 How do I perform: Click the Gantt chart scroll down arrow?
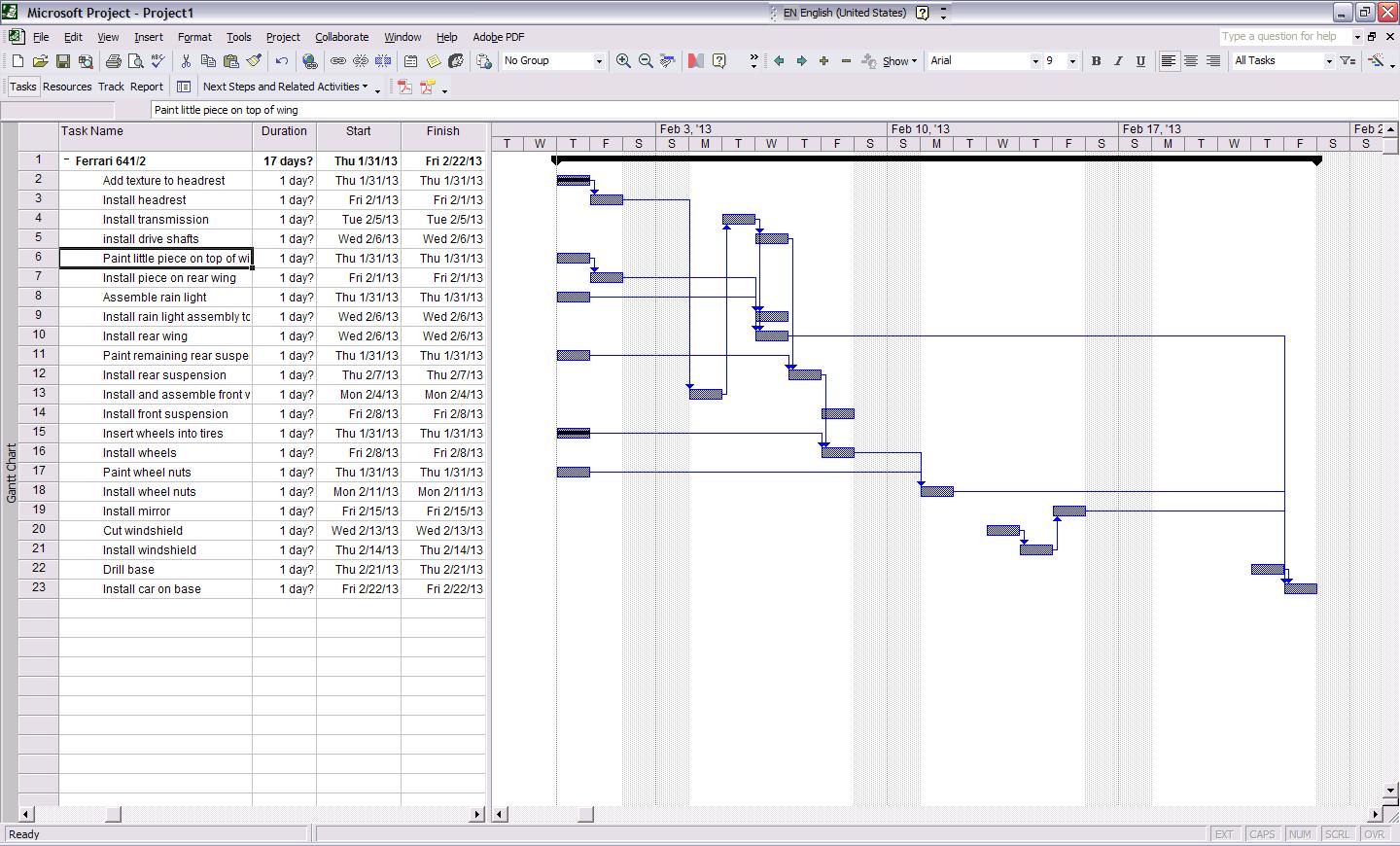(1391, 791)
